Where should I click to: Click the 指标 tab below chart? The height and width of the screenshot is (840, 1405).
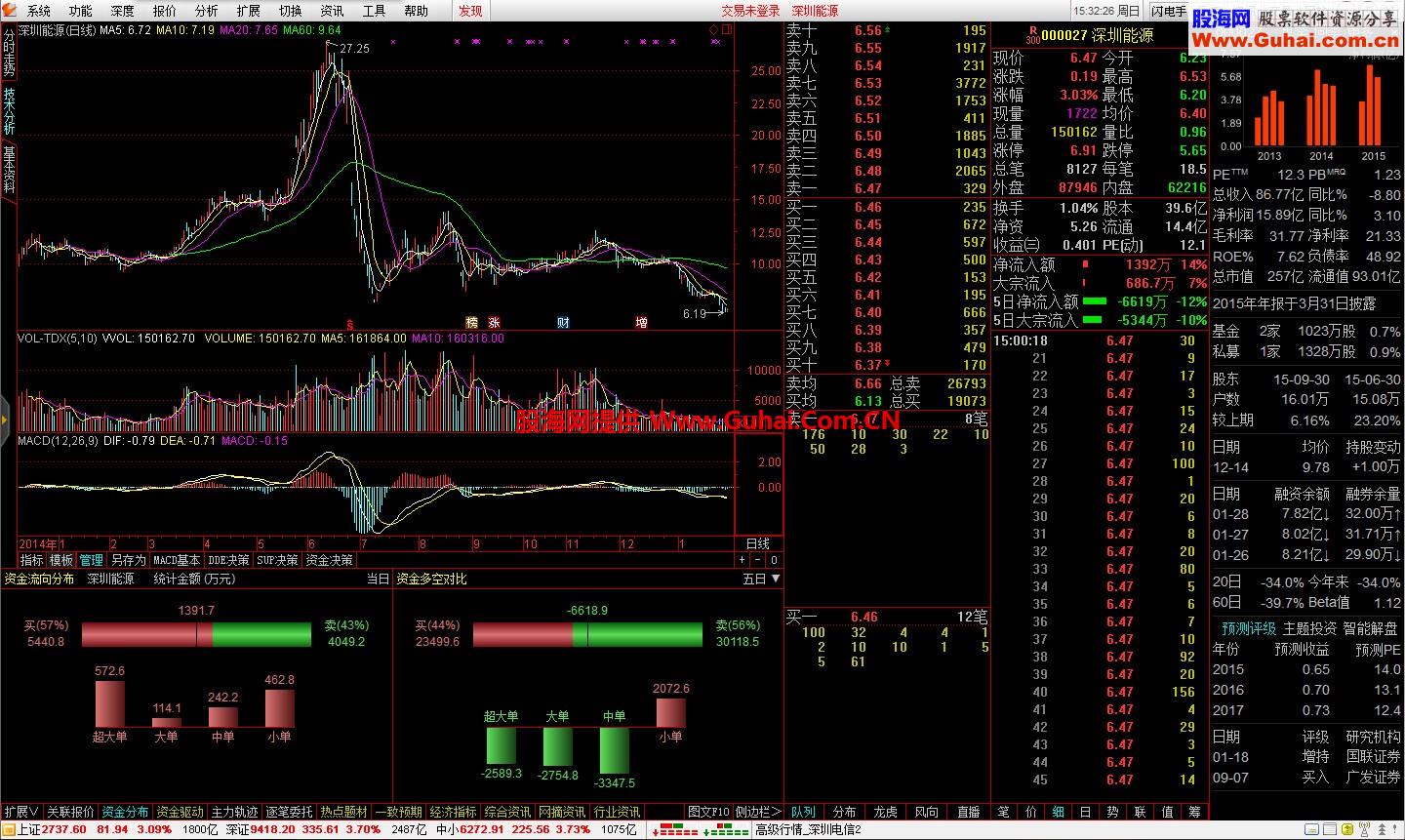pyautogui.click(x=32, y=560)
